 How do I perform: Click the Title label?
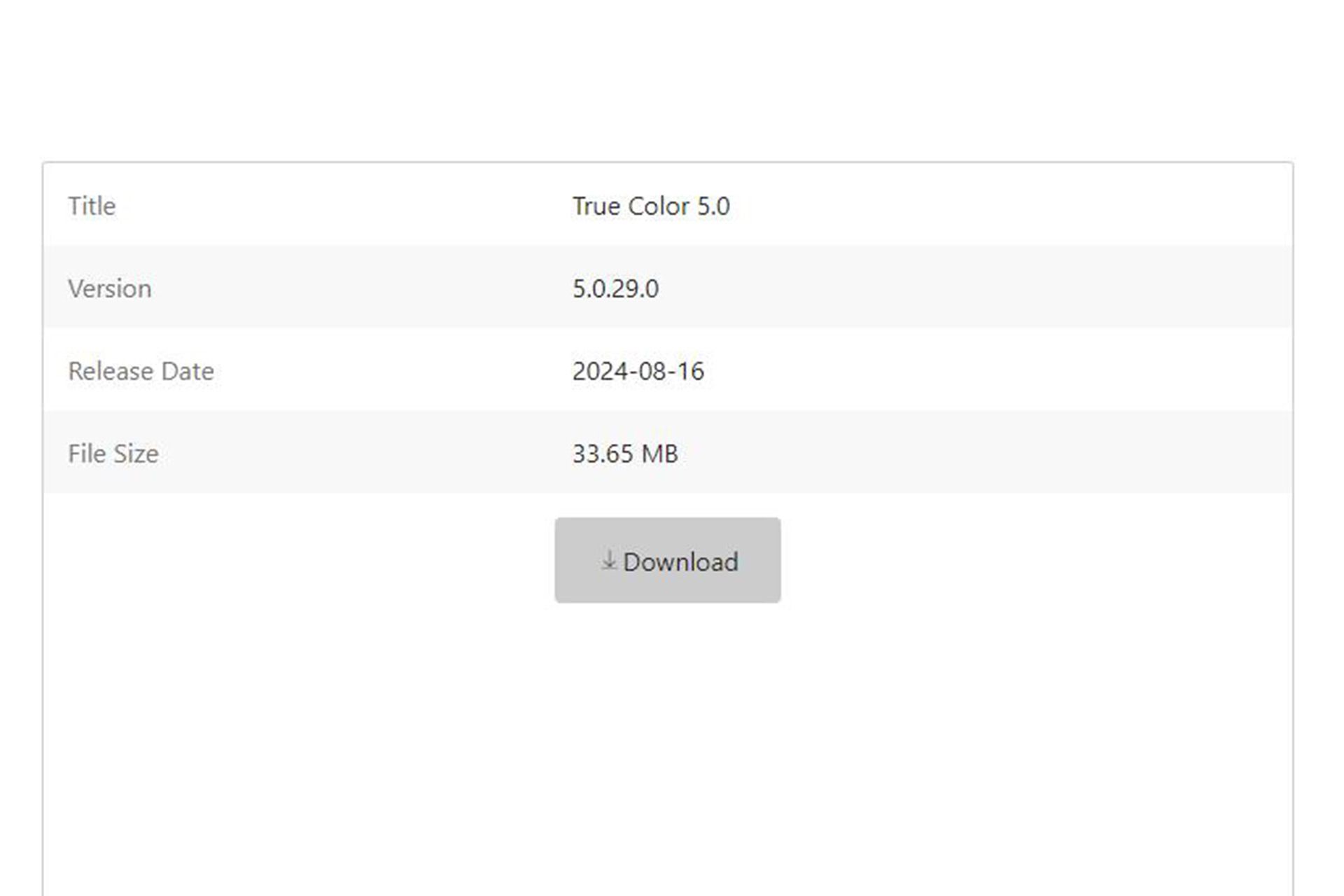pyautogui.click(x=92, y=206)
